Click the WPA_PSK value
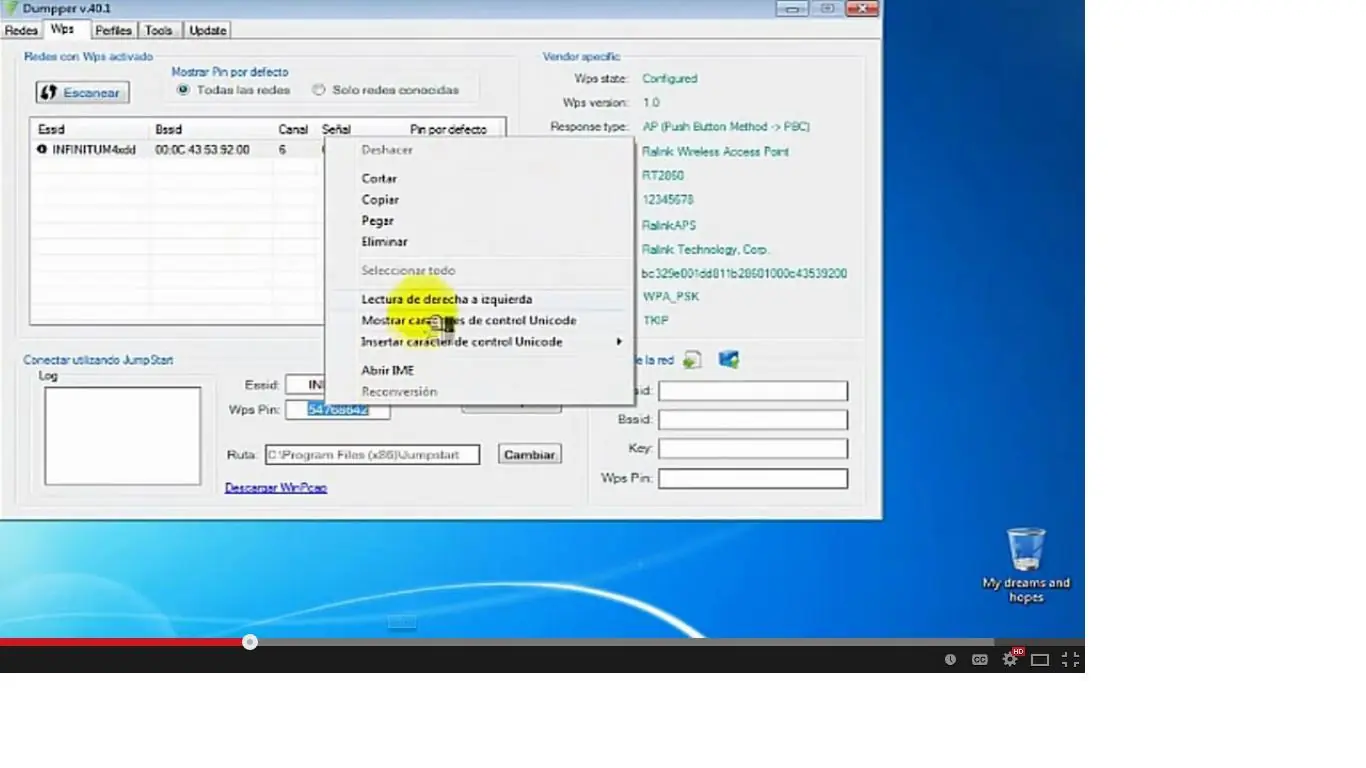The height and width of the screenshot is (768, 1366). 671,297
